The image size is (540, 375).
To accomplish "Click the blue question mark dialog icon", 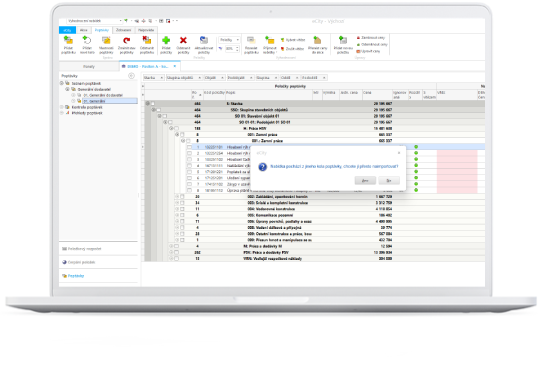I will (x=262, y=167).
